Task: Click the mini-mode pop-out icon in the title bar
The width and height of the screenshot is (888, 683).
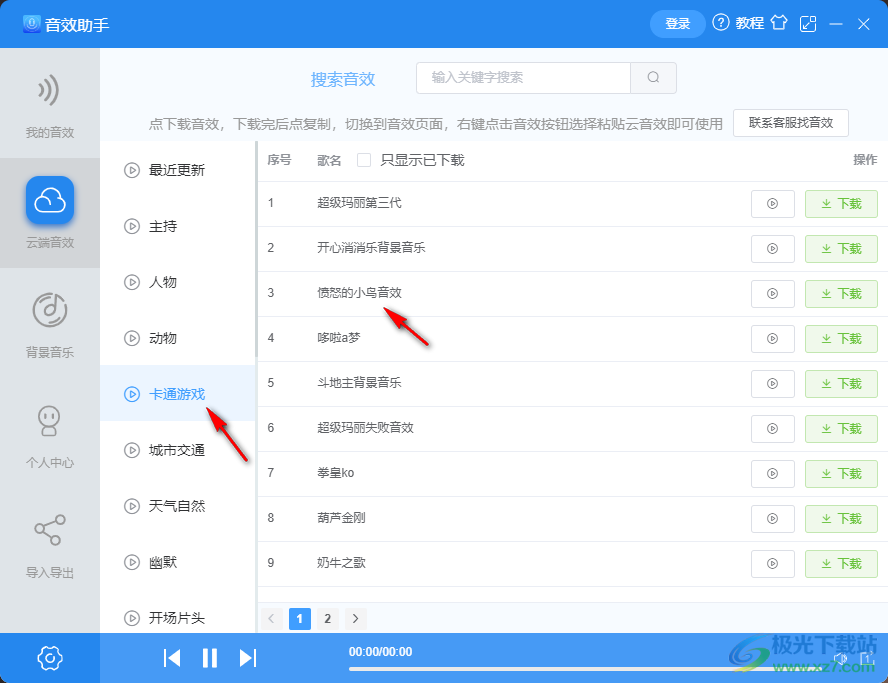Action: pyautogui.click(x=808, y=23)
